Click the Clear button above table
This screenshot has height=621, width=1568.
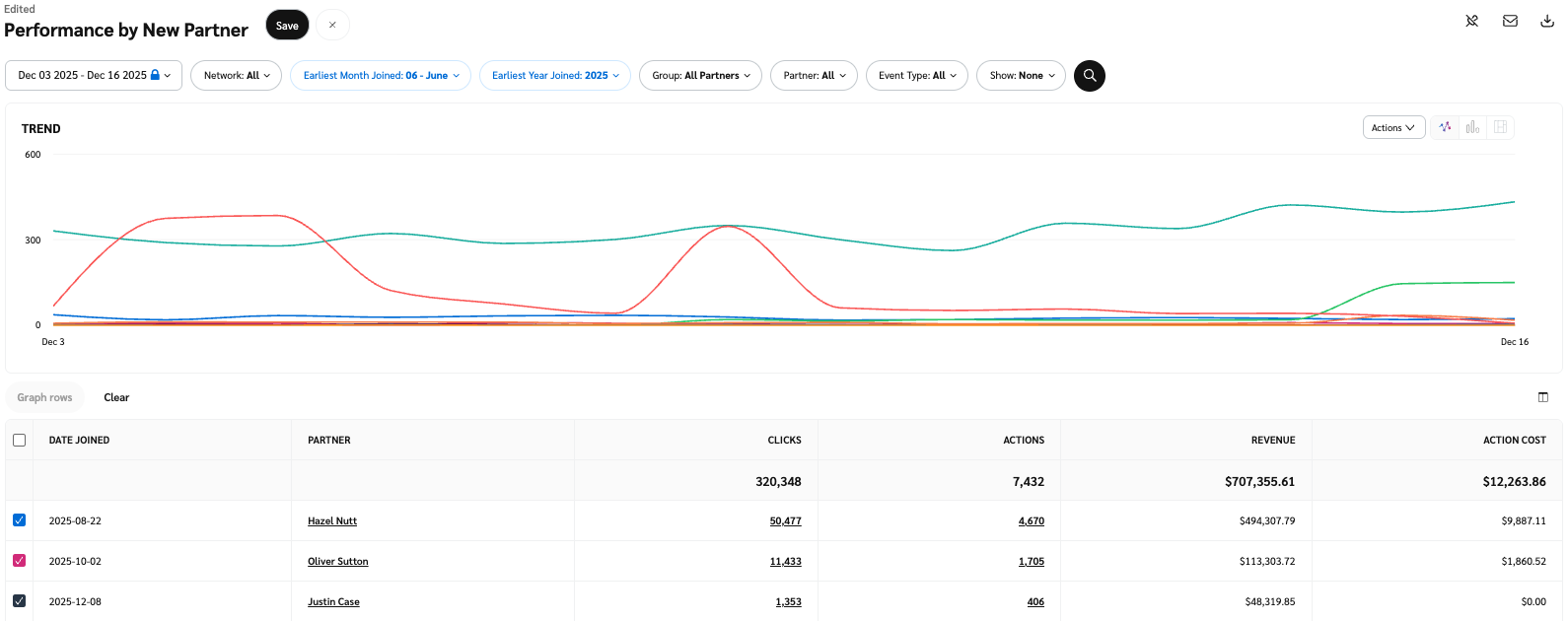[116, 397]
